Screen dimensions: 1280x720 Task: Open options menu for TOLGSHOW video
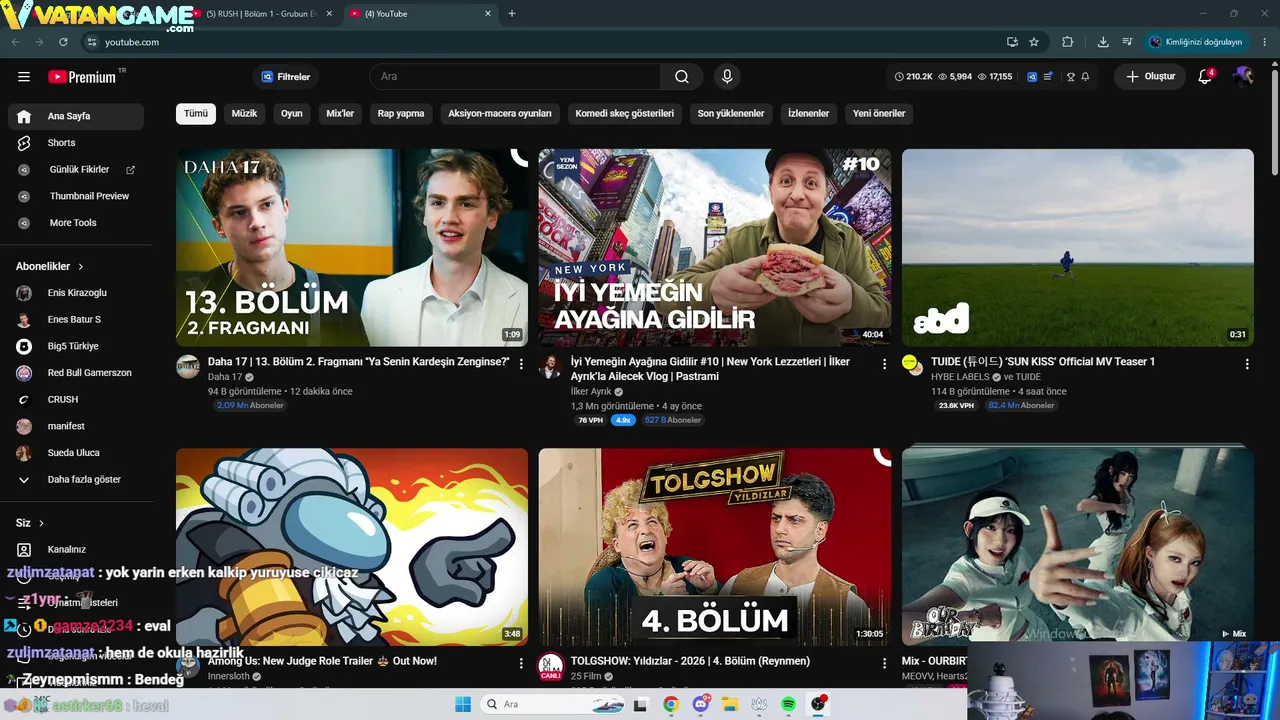pyautogui.click(x=884, y=663)
